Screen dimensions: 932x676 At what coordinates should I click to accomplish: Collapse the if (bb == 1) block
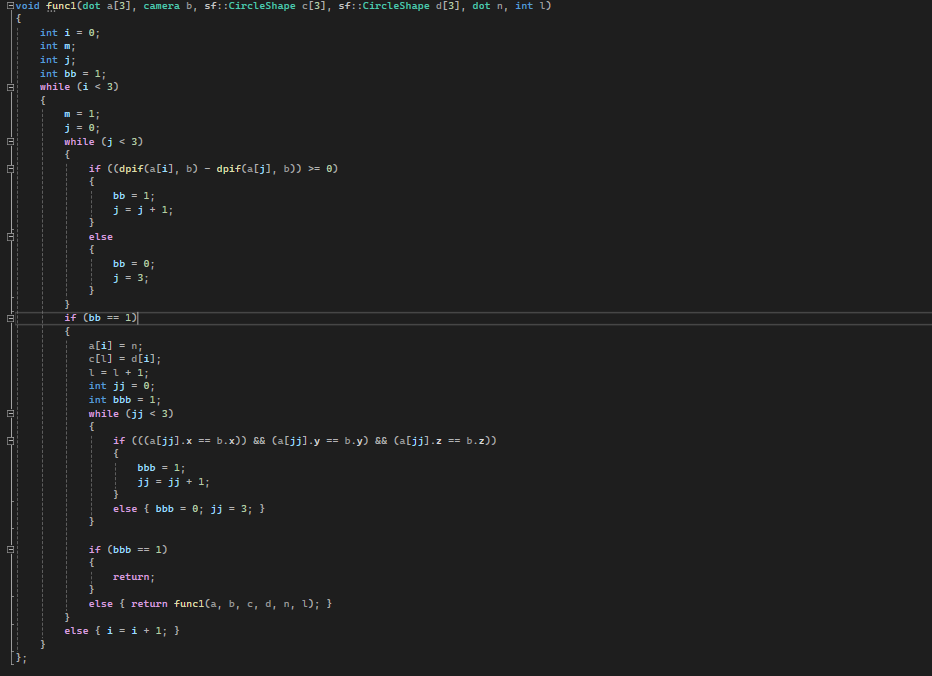(10, 318)
